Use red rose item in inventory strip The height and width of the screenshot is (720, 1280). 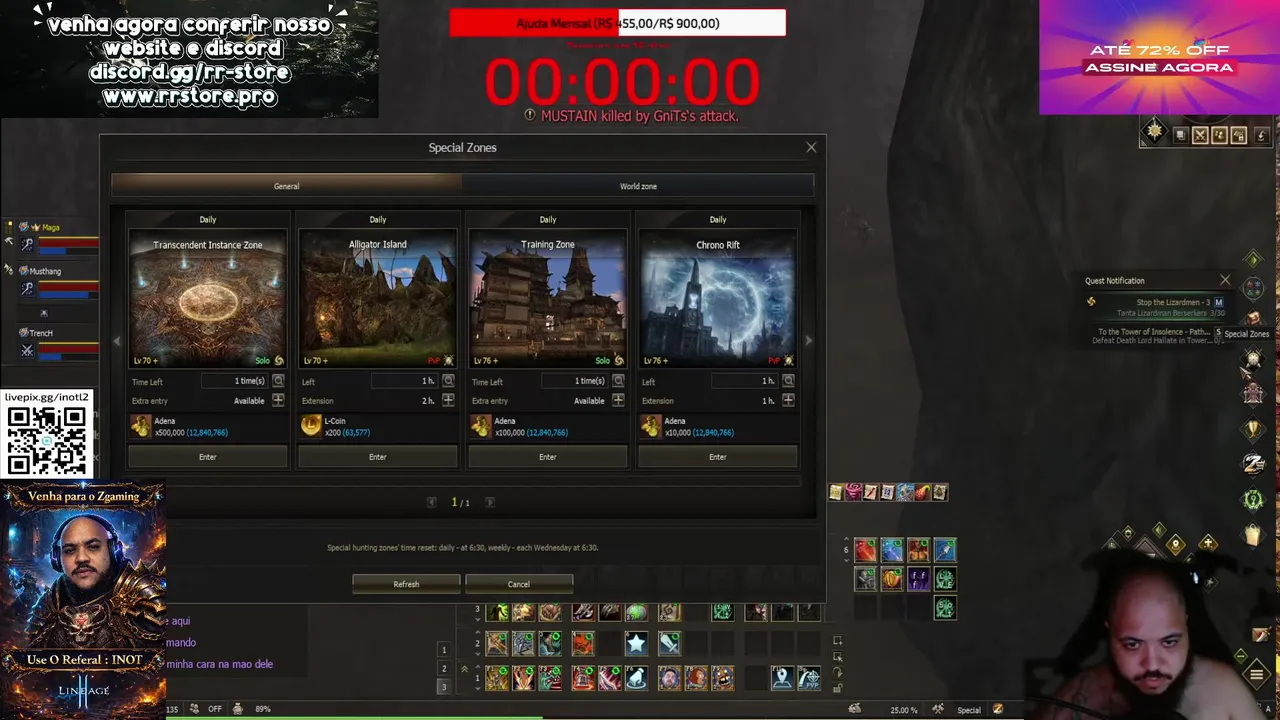click(x=853, y=491)
